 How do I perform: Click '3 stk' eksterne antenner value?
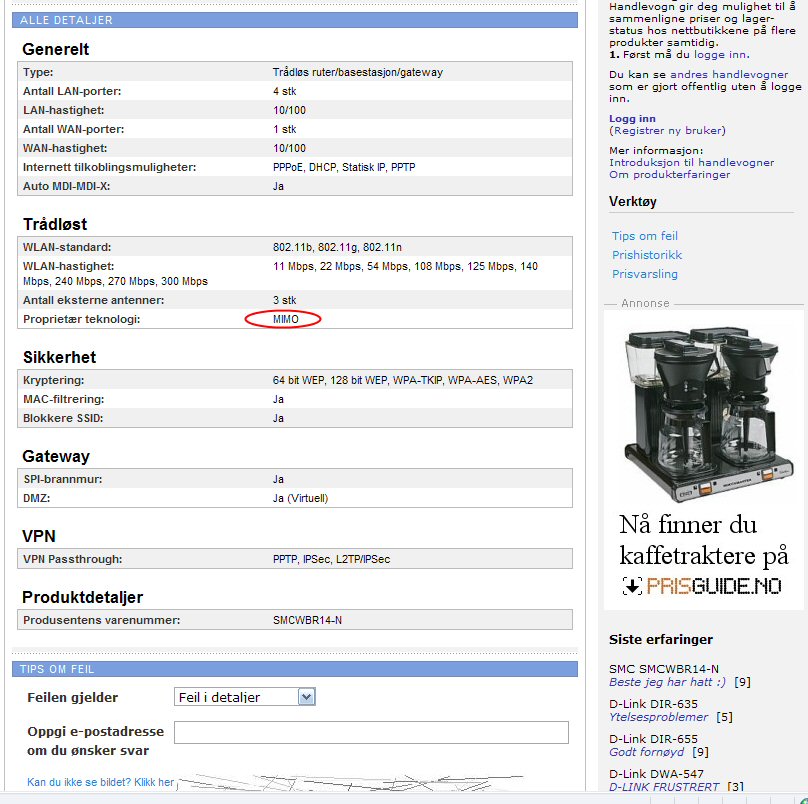(284, 300)
